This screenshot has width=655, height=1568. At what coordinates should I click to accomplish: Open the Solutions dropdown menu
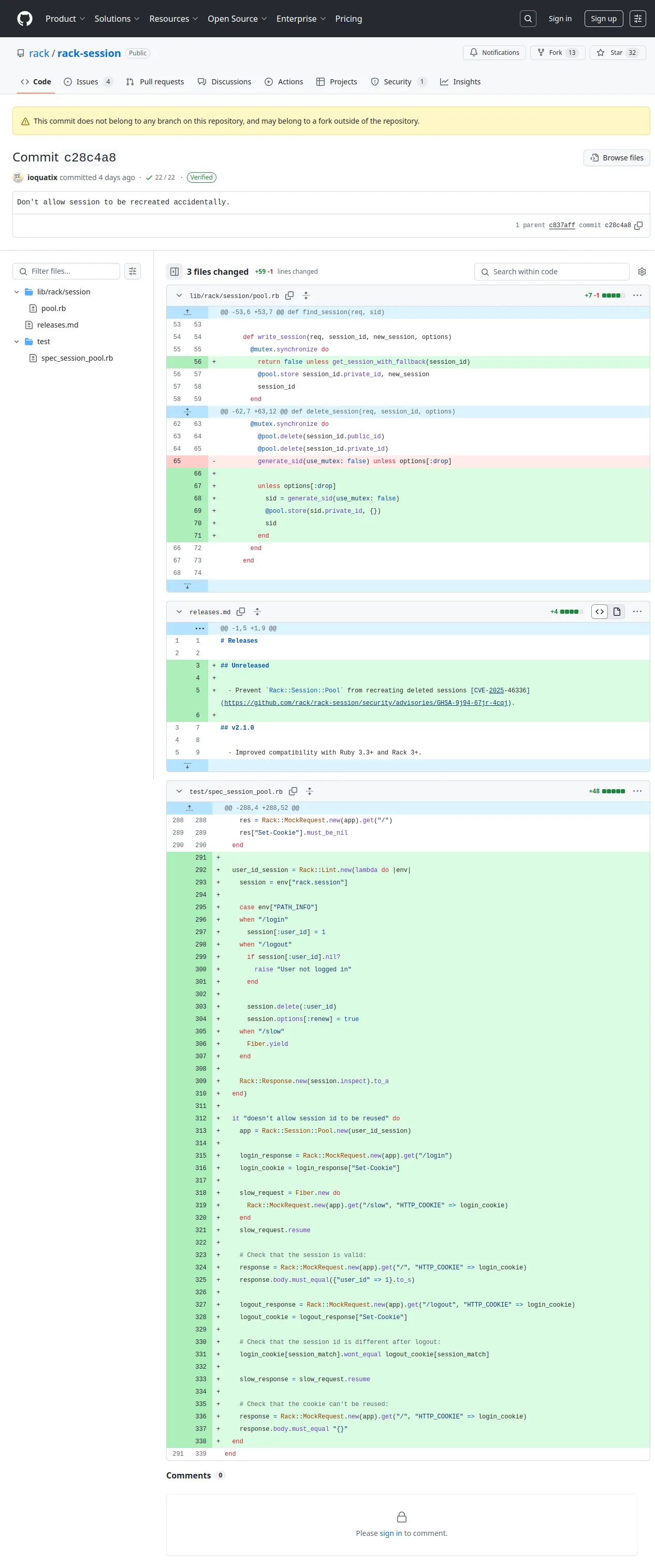click(x=117, y=19)
